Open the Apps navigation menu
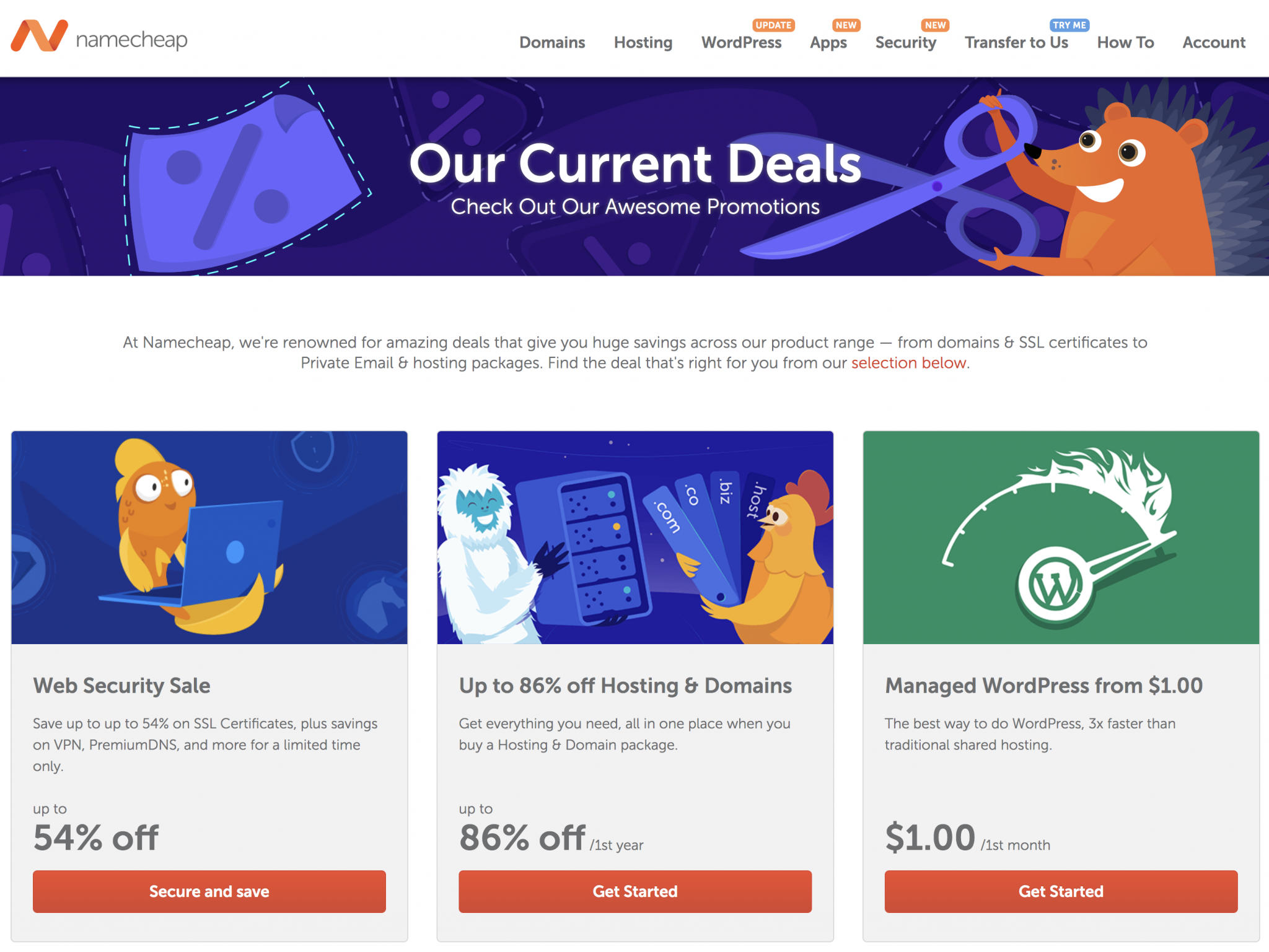This screenshot has width=1269, height=952. [x=828, y=43]
